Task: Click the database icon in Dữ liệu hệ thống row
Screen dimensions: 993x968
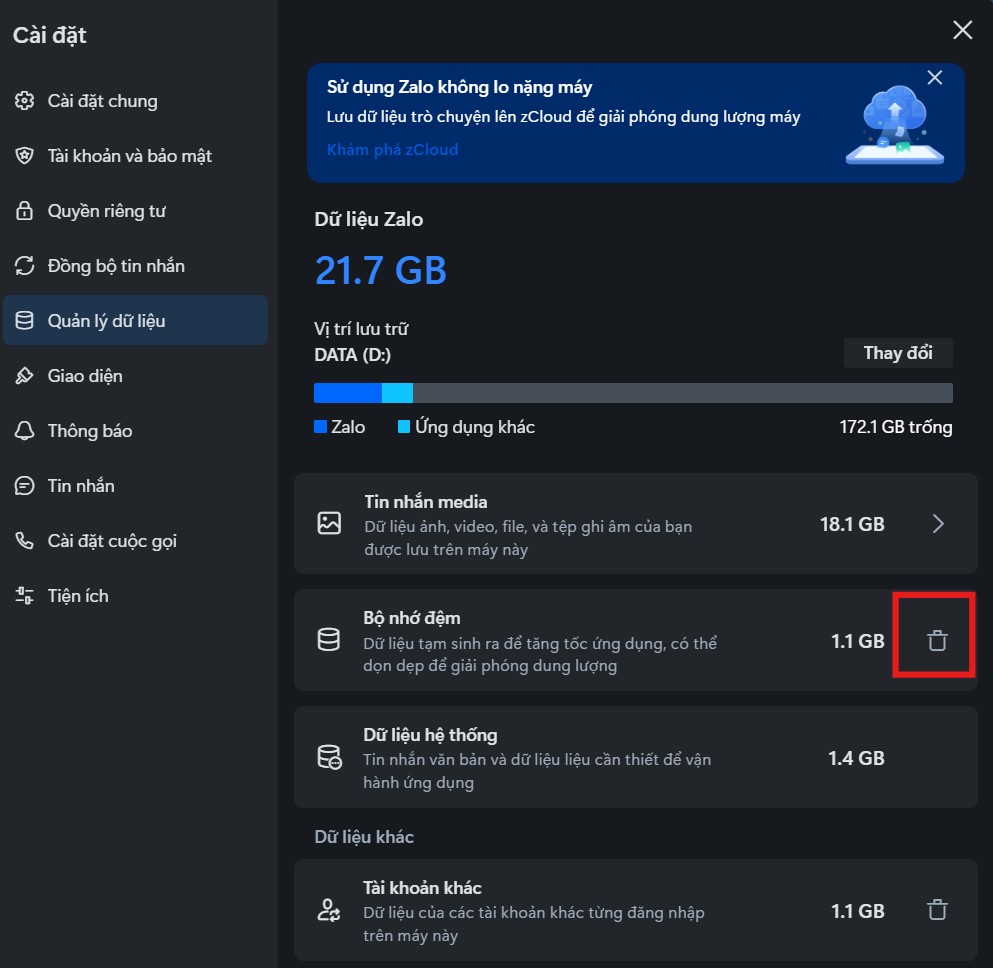Action: tap(329, 757)
